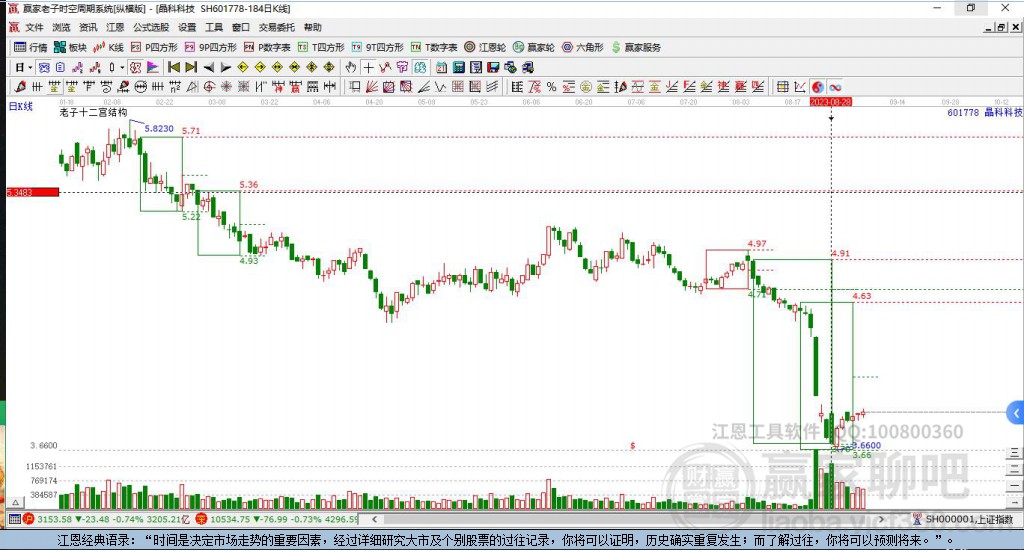
Task: Click the 沪 index status icon
Action: (29, 519)
